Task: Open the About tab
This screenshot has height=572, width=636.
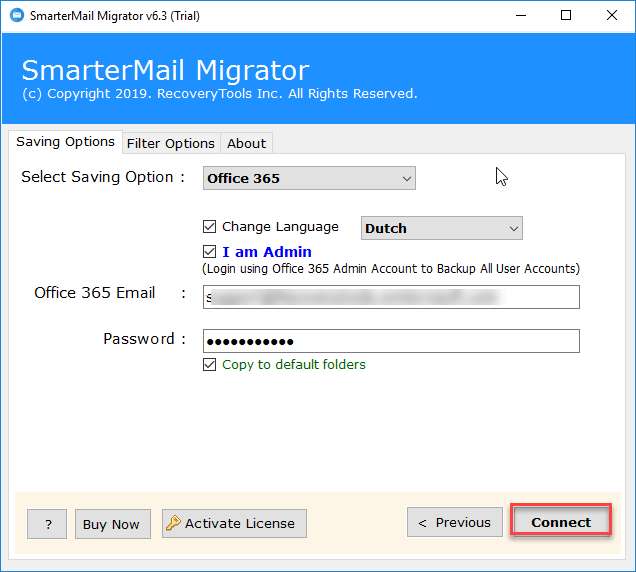Action: [246, 143]
